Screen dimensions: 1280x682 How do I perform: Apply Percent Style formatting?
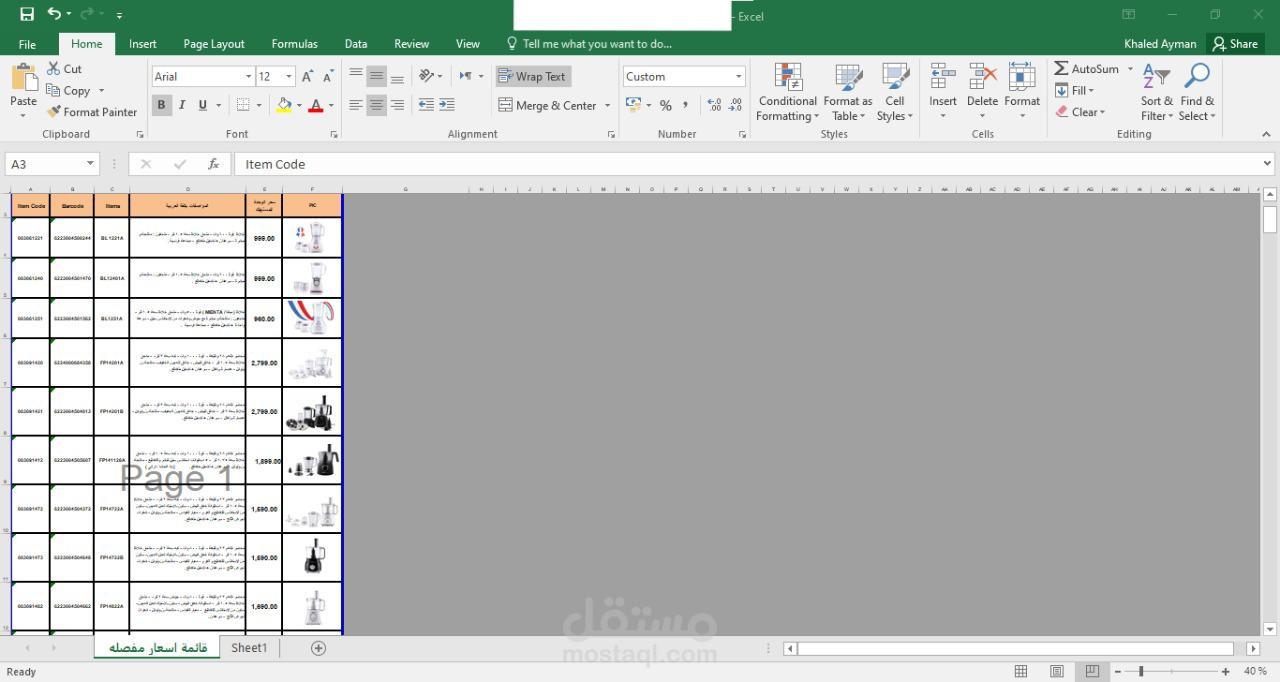pyautogui.click(x=665, y=104)
